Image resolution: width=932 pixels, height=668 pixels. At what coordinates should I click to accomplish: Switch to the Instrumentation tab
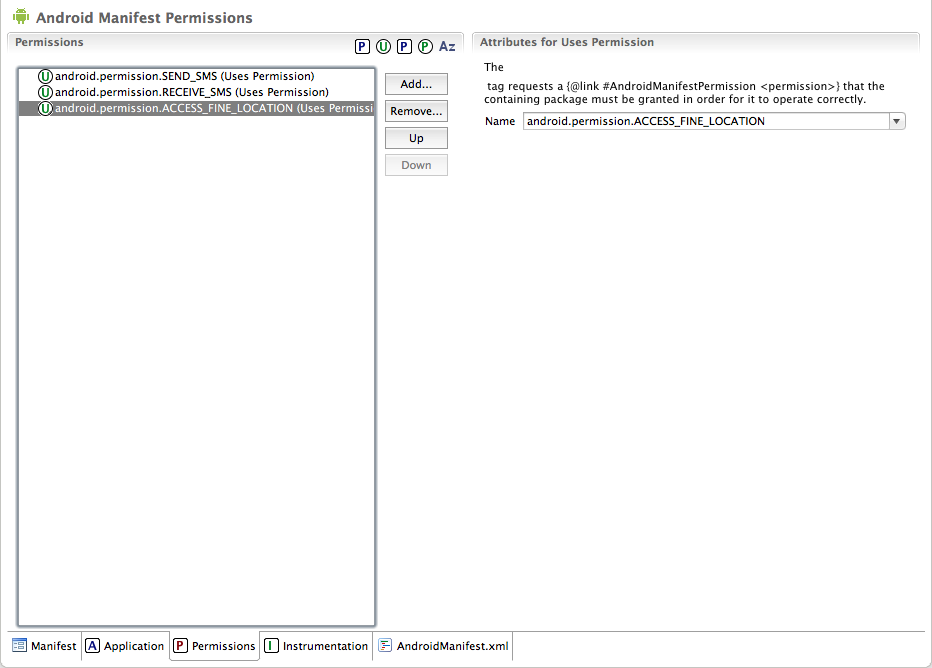tap(316, 645)
